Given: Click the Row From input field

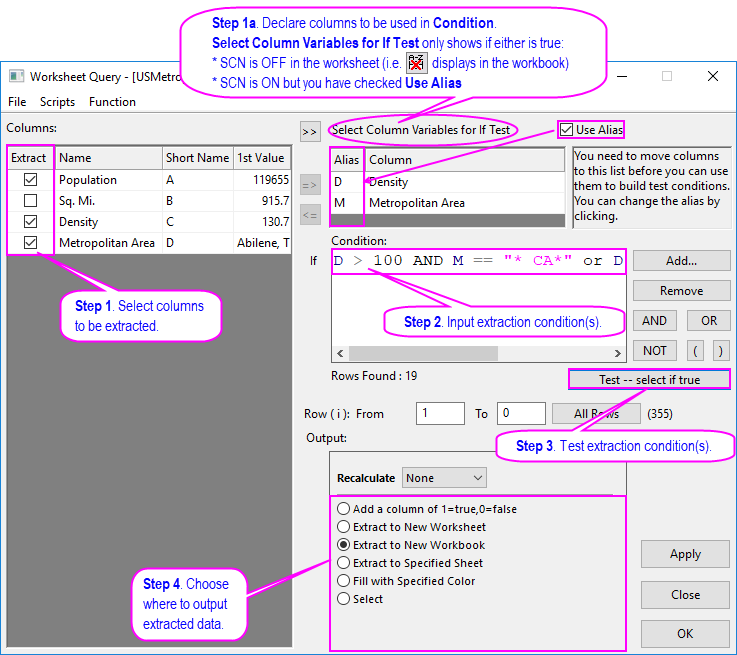Looking at the screenshot, I should pyautogui.click(x=440, y=413).
